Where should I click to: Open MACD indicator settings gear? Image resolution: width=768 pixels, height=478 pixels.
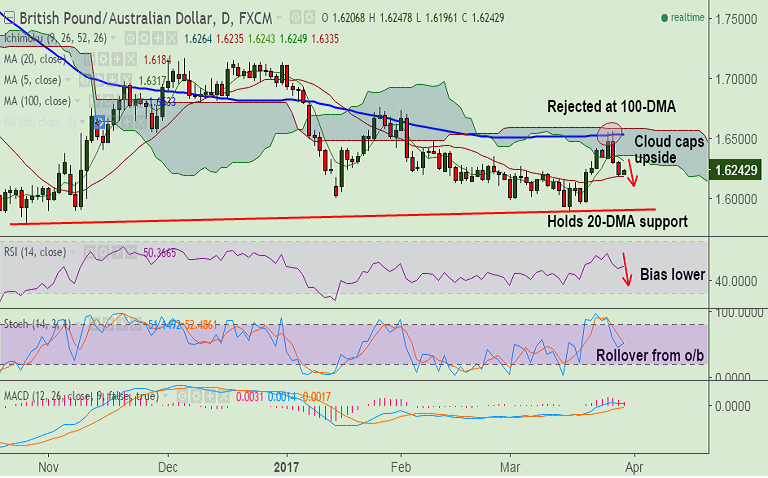[196, 396]
